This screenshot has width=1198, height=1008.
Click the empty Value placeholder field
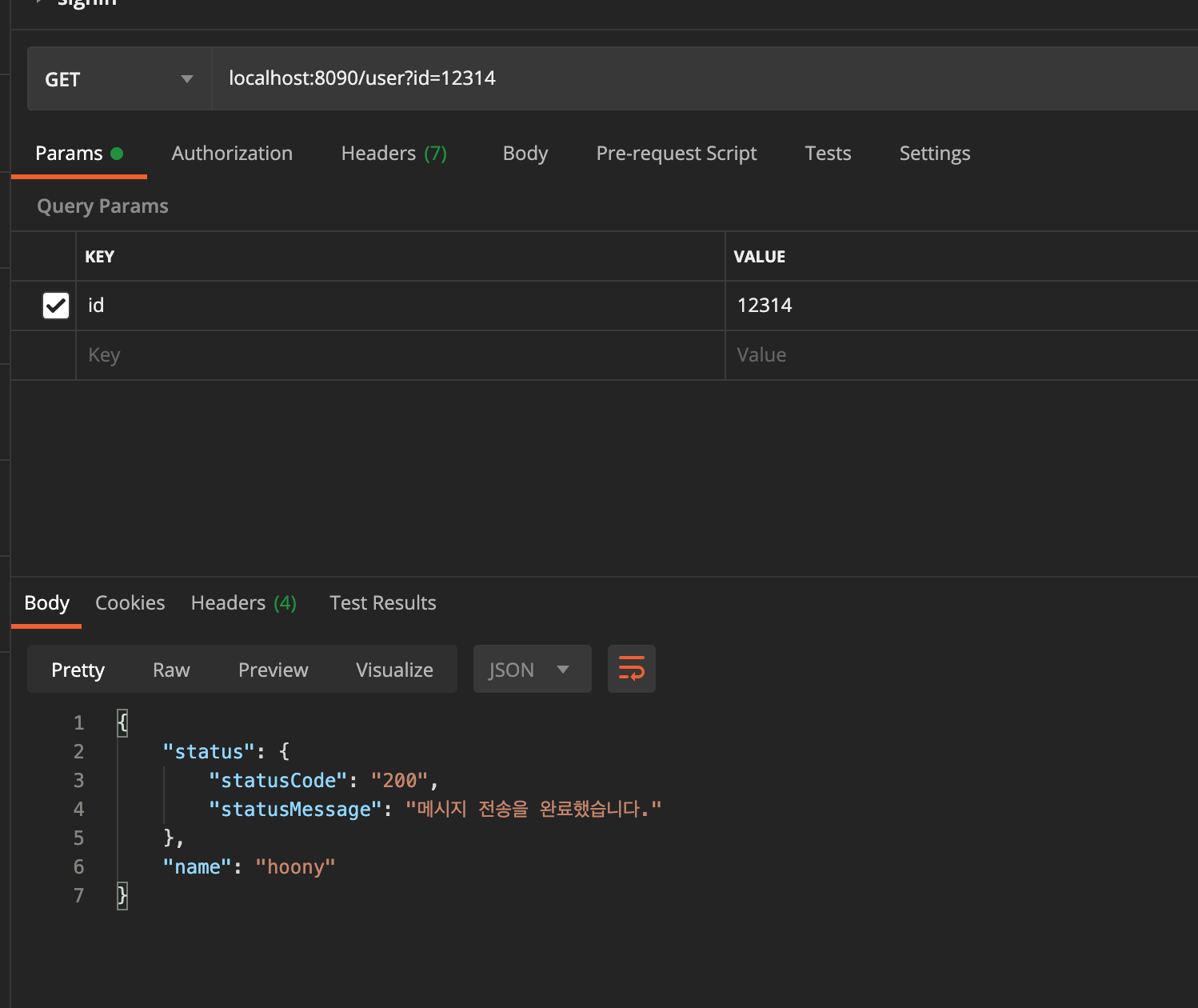(962, 355)
